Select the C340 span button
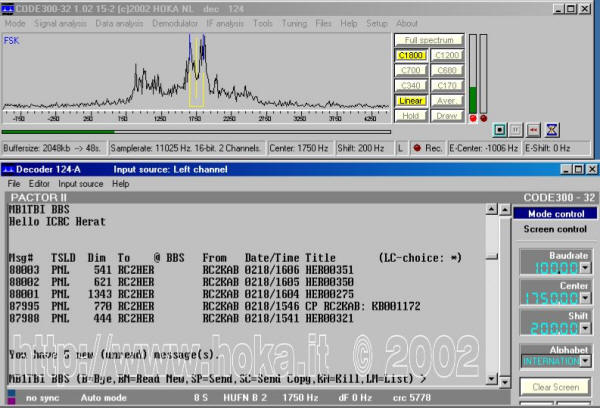This screenshot has height=408, width=600. 411,85
